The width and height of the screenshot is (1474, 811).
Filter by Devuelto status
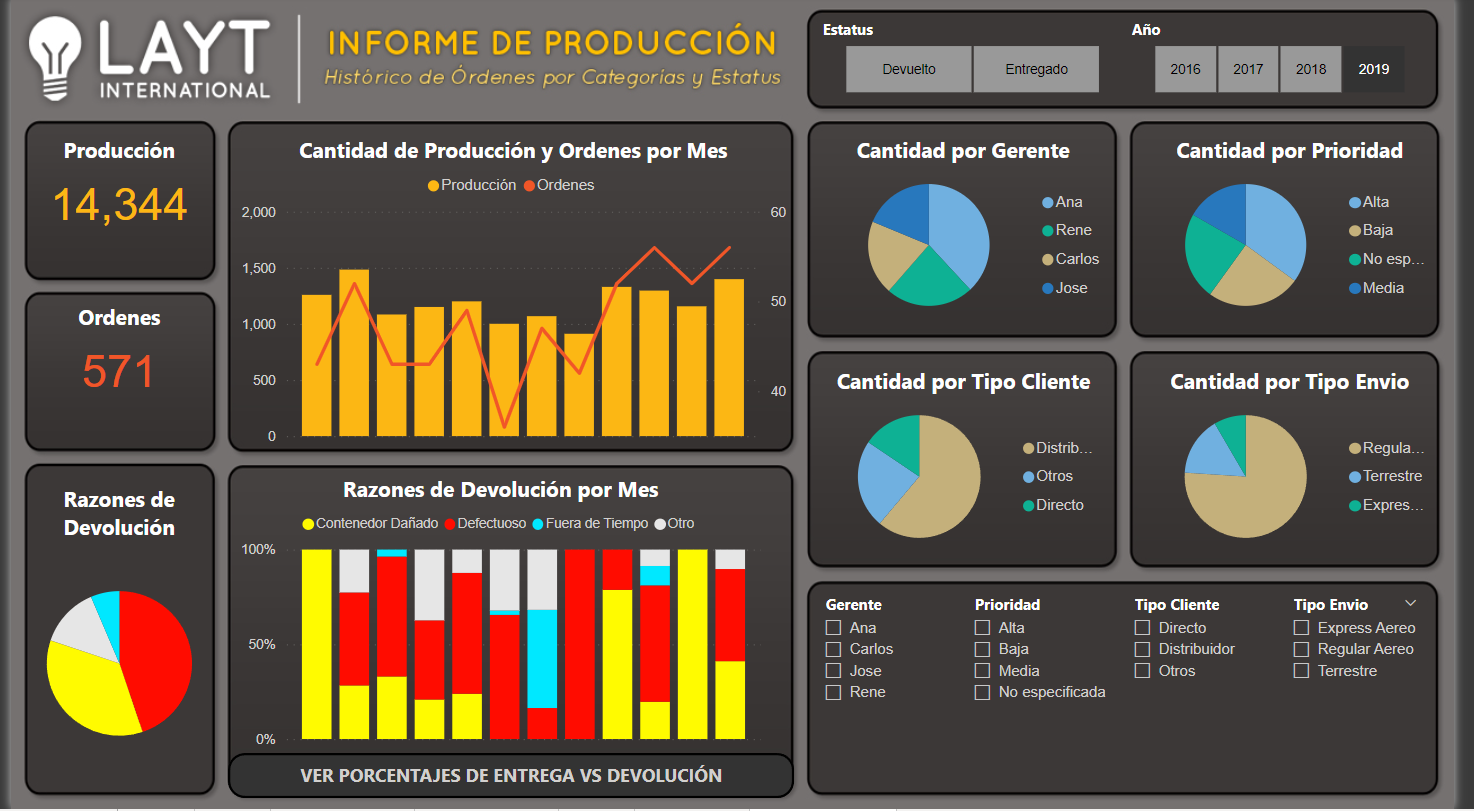[x=909, y=70]
